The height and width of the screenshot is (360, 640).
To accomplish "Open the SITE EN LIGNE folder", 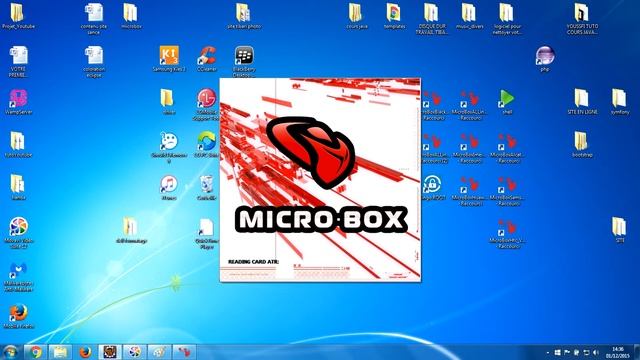I will [x=582, y=102].
